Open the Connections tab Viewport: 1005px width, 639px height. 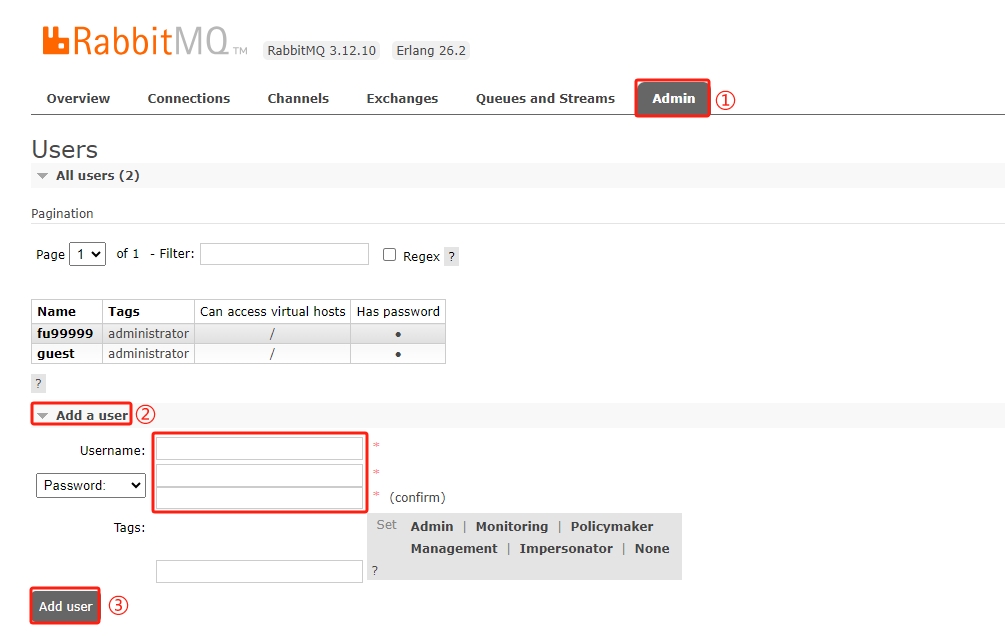tap(188, 99)
